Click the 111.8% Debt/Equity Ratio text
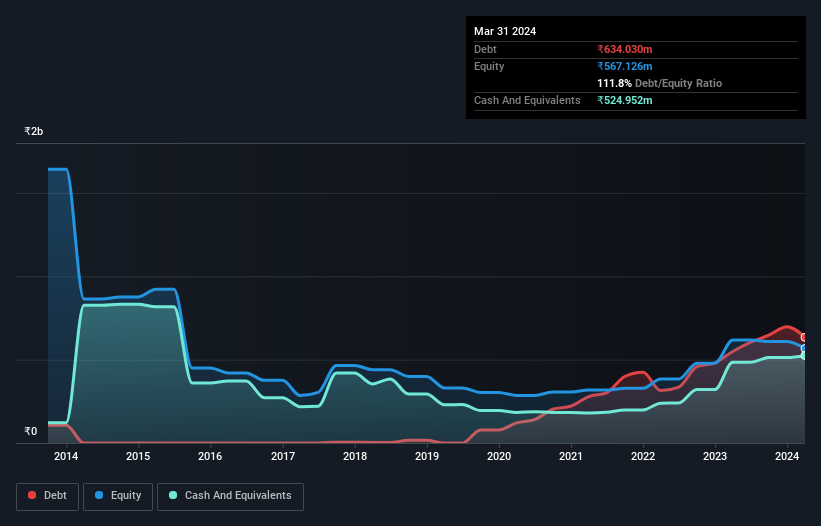This screenshot has width=821, height=526. (x=659, y=83)
